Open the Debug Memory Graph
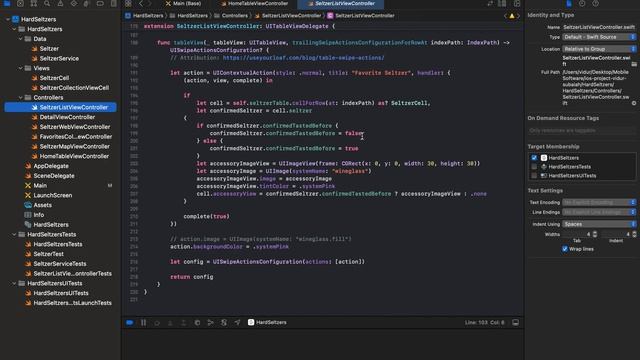This screenshot has height=360, width=640. [x=211, y=322]
